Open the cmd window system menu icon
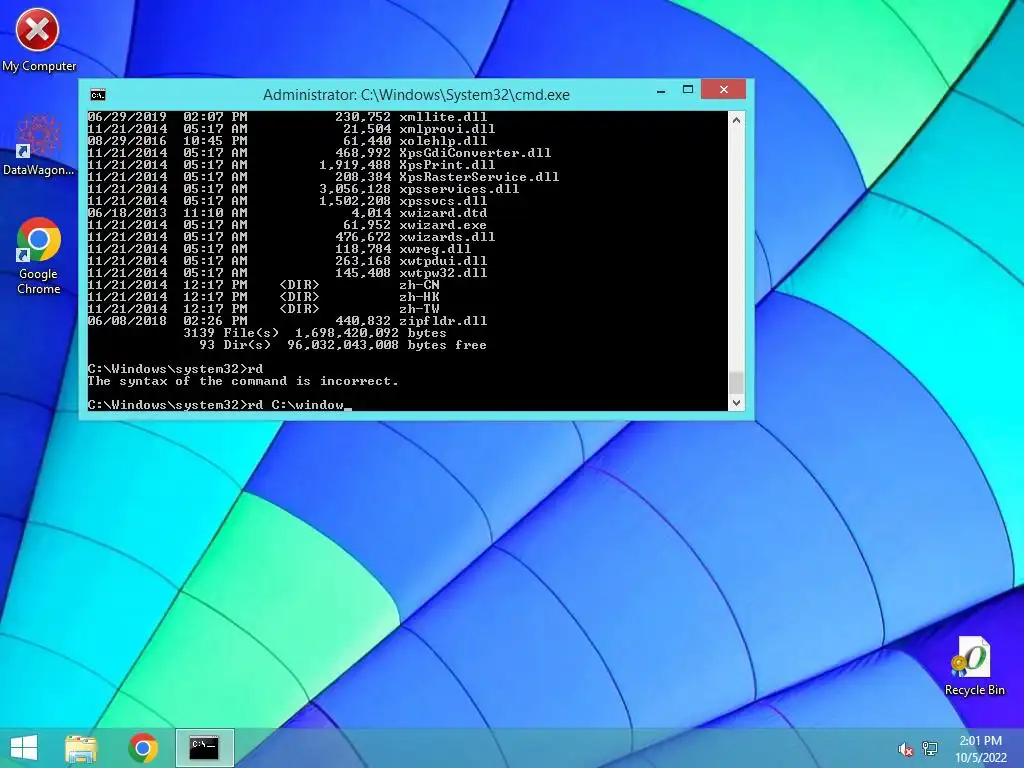The image size is (1024, 768). [98, 95]
